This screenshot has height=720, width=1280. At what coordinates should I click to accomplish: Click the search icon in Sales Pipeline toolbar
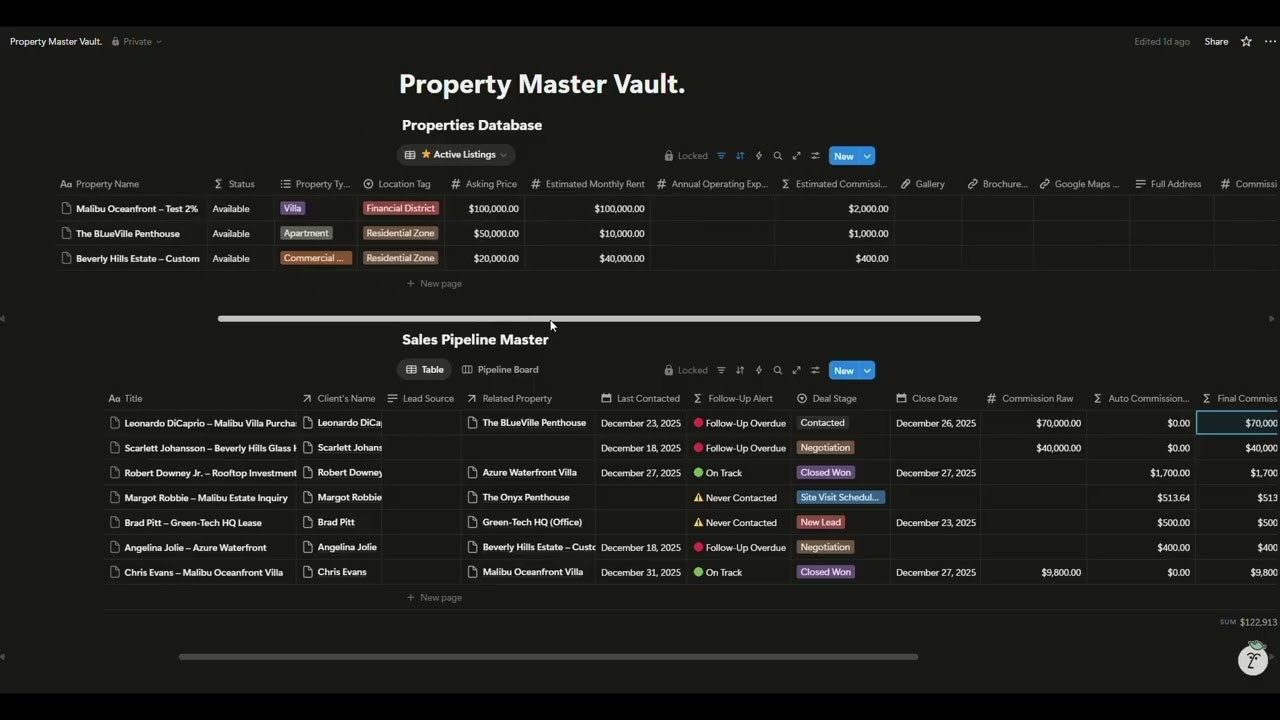click(x=777, y=370)
